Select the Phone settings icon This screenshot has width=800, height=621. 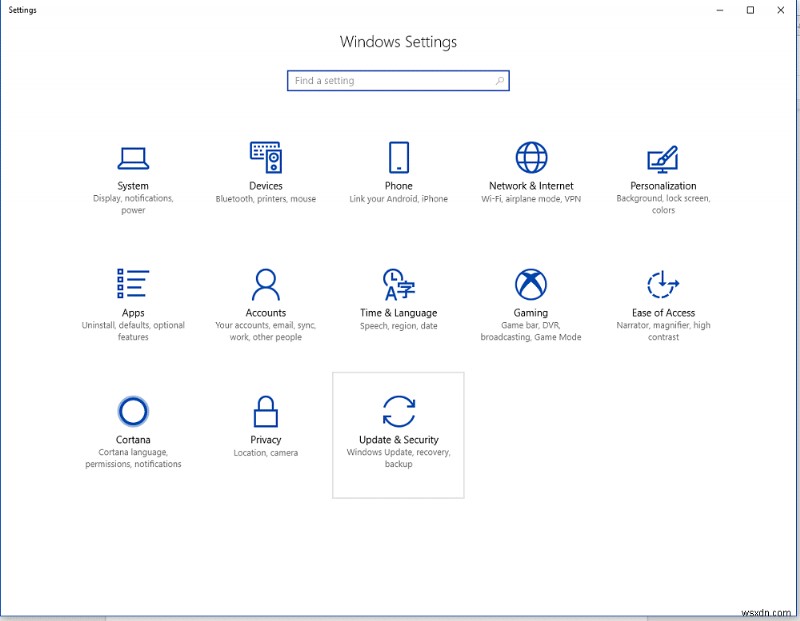pos(398,157)
